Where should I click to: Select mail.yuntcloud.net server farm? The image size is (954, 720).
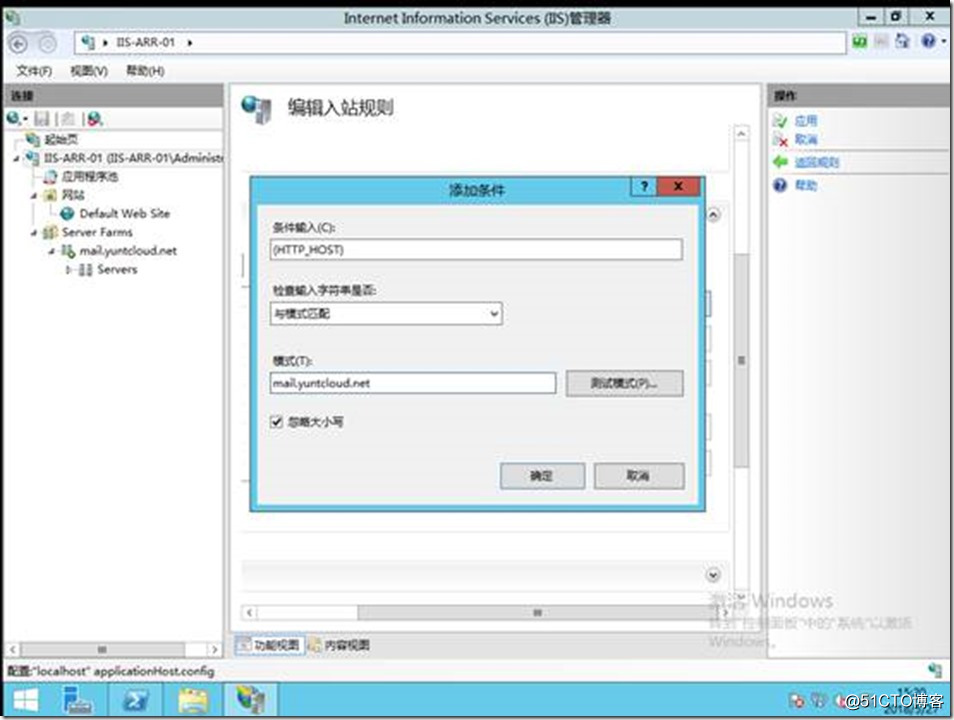128,251
